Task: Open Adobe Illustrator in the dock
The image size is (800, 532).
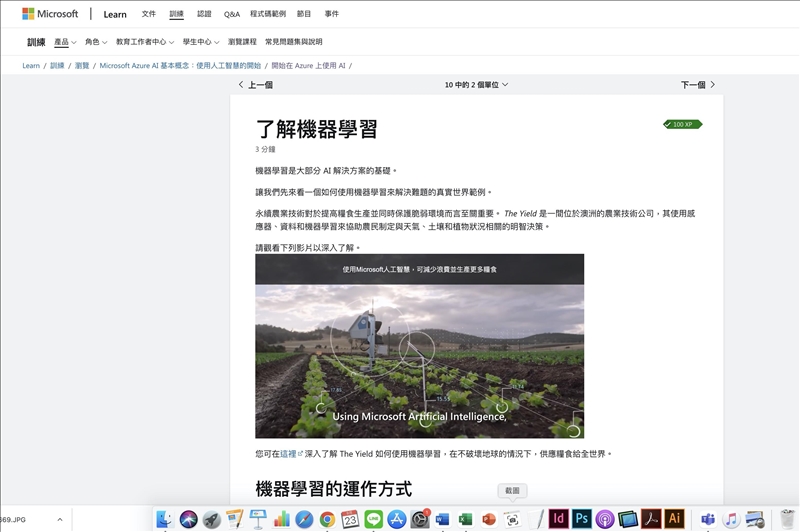Action: coord(674,519)
